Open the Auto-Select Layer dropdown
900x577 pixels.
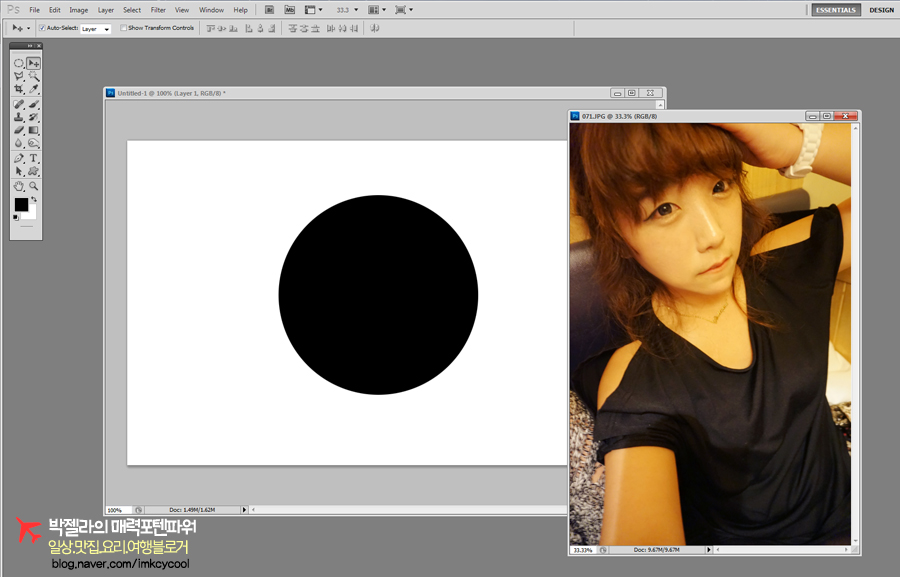coord(96,28)
